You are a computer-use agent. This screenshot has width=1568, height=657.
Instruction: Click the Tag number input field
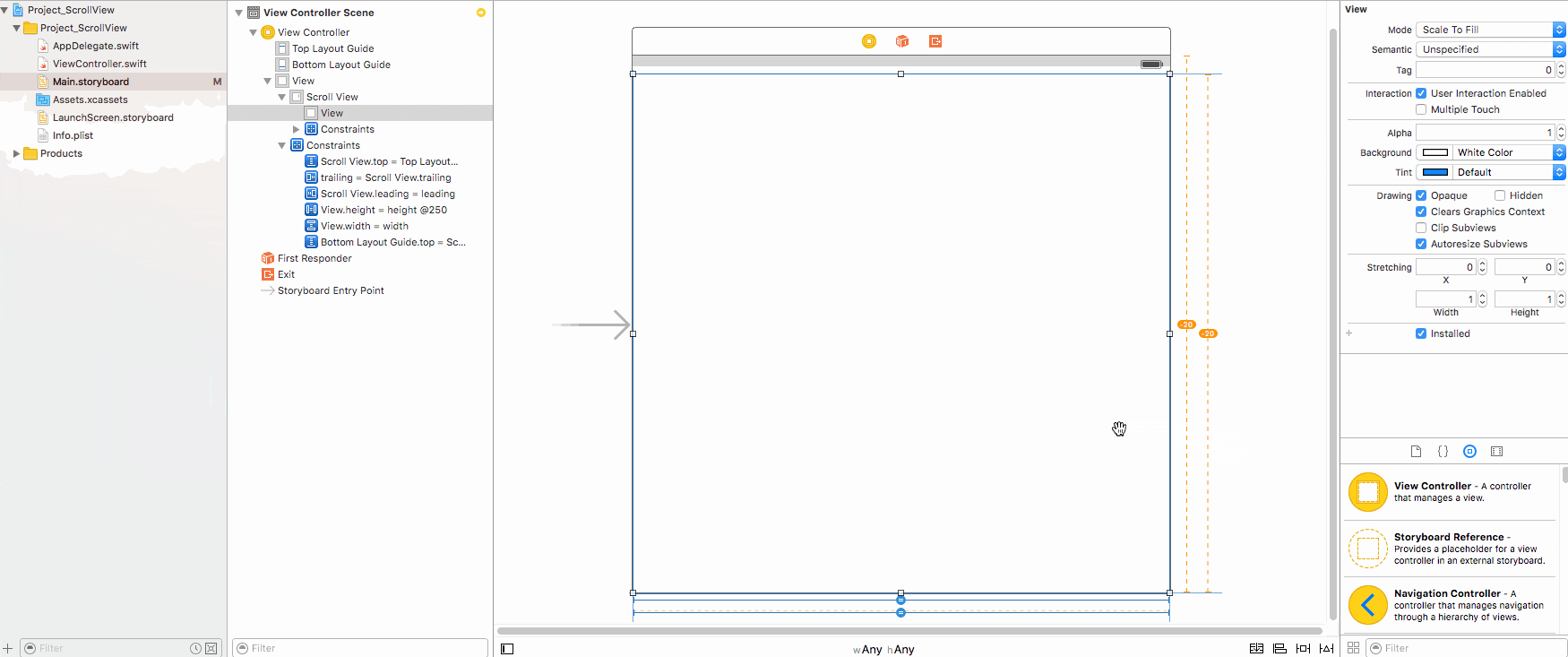point(1485,69)
